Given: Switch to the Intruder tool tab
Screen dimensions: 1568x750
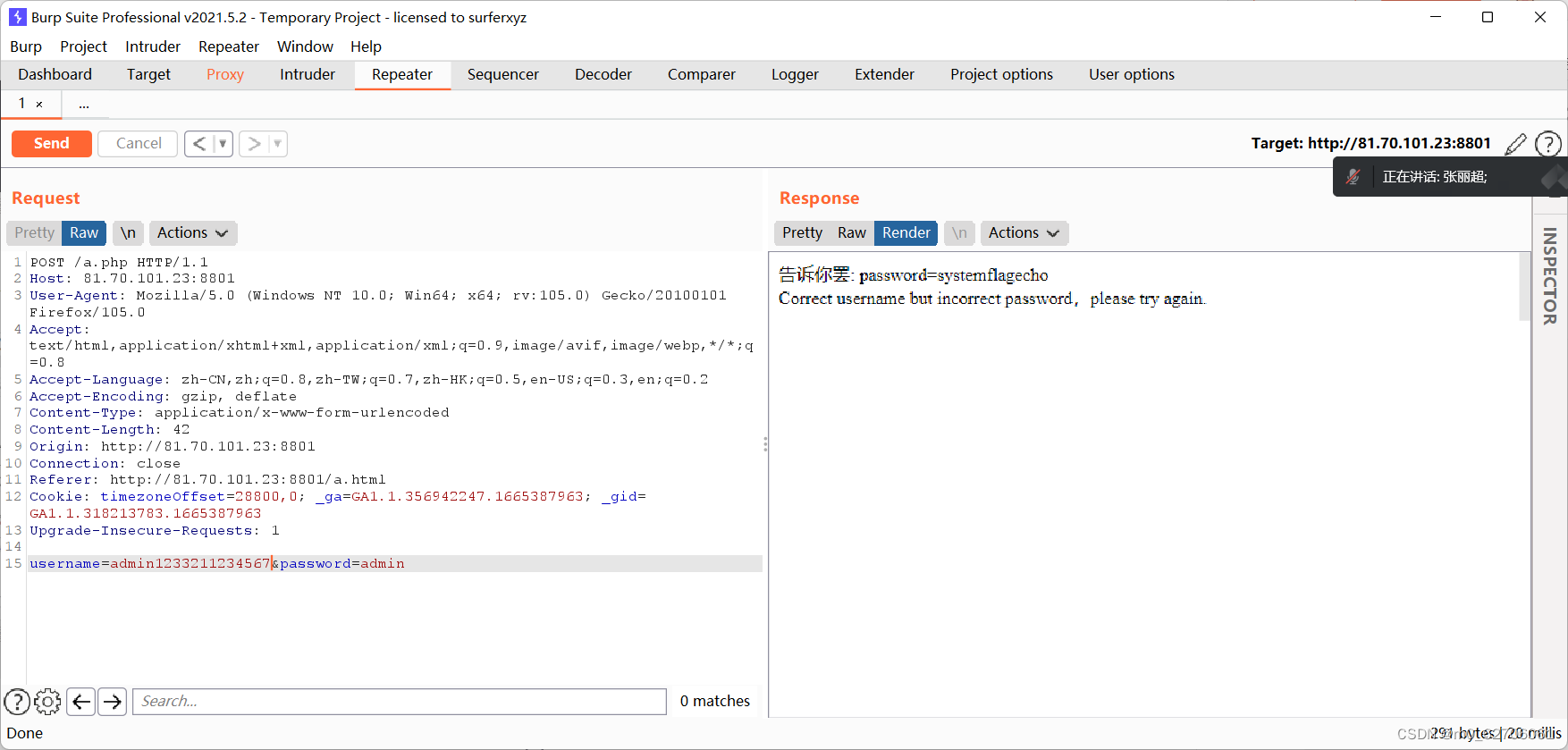Looking at the screenshot, I should click(308, 75).
